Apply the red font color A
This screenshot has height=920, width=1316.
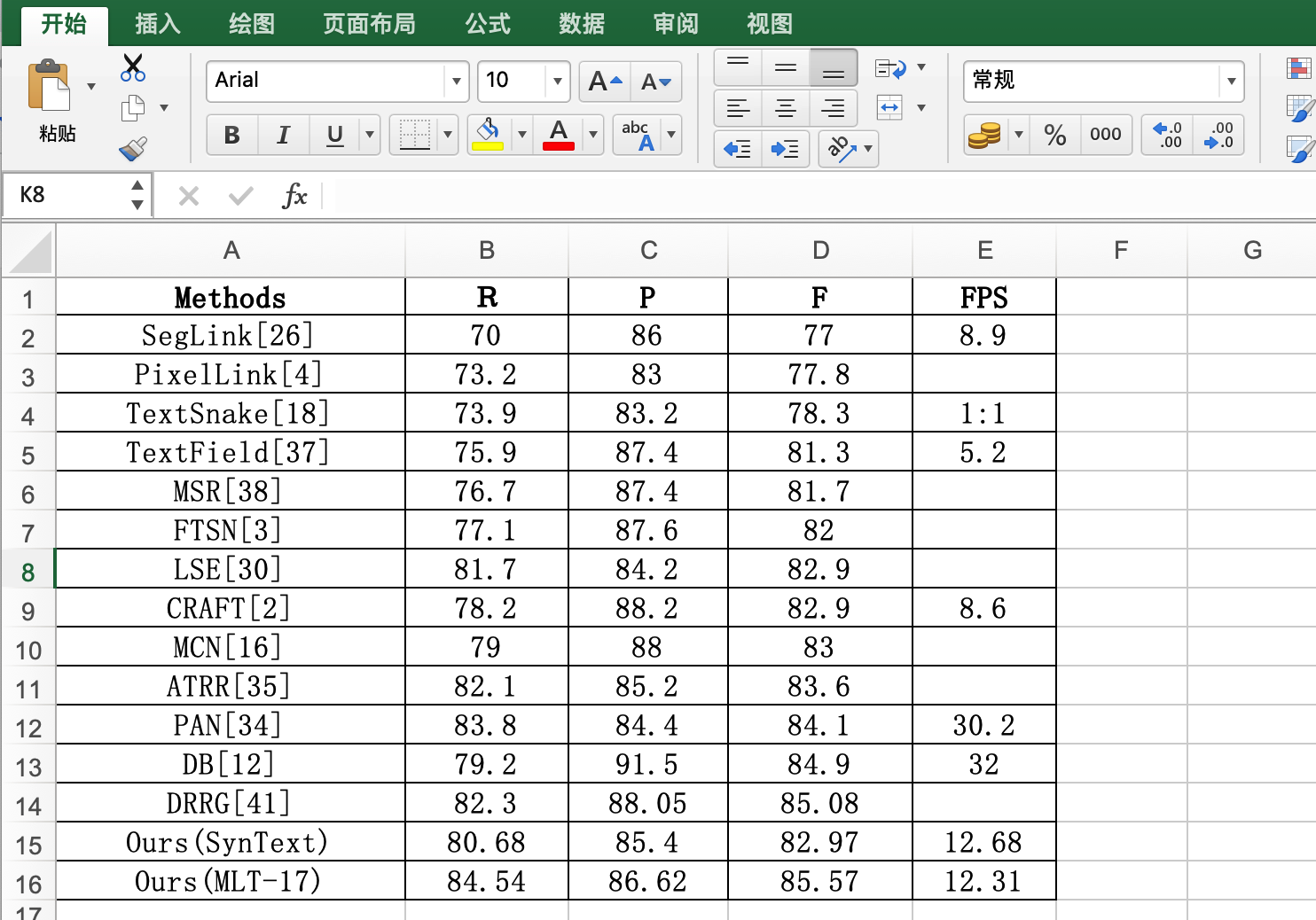click(x=559, y=135)
